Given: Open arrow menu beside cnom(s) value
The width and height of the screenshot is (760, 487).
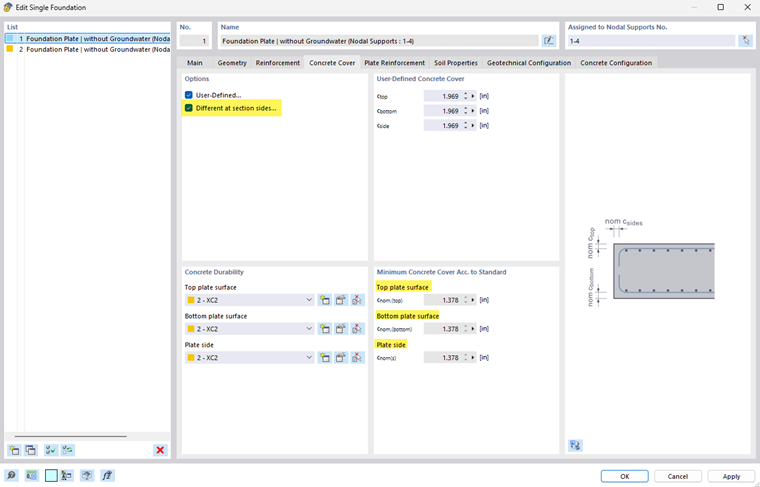Looking at the screenshot, I should [473, 358].
